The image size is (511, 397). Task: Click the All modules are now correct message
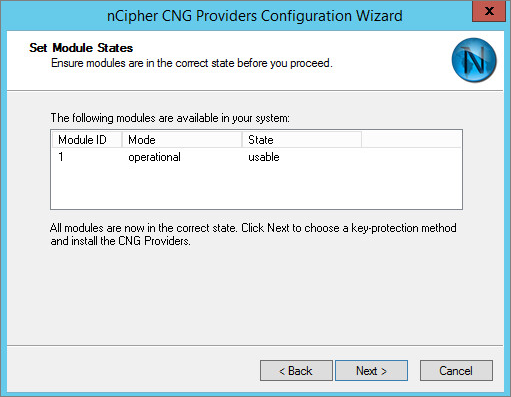tap(253, 234)
